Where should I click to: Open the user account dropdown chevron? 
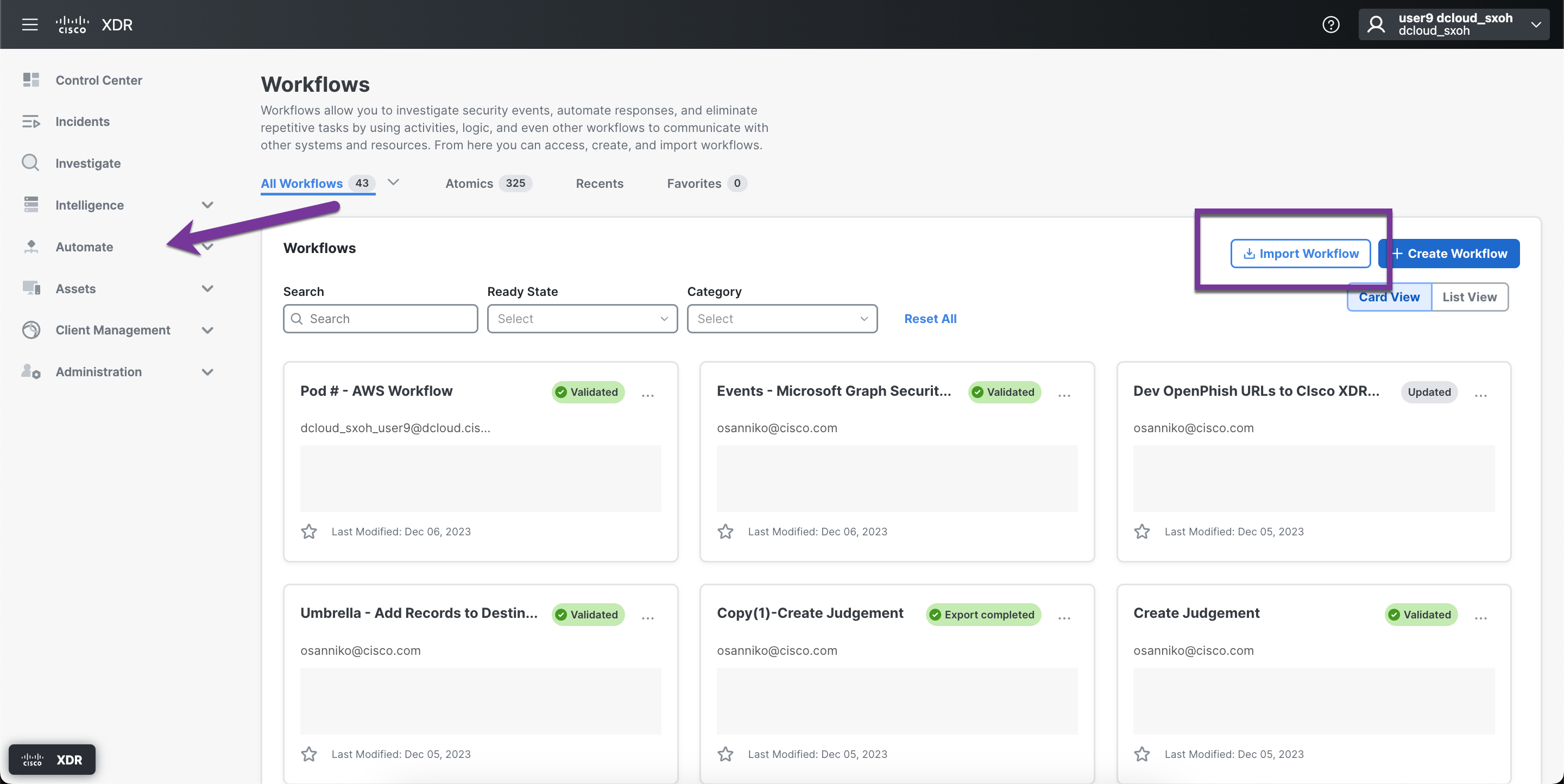pos(1536,24)
